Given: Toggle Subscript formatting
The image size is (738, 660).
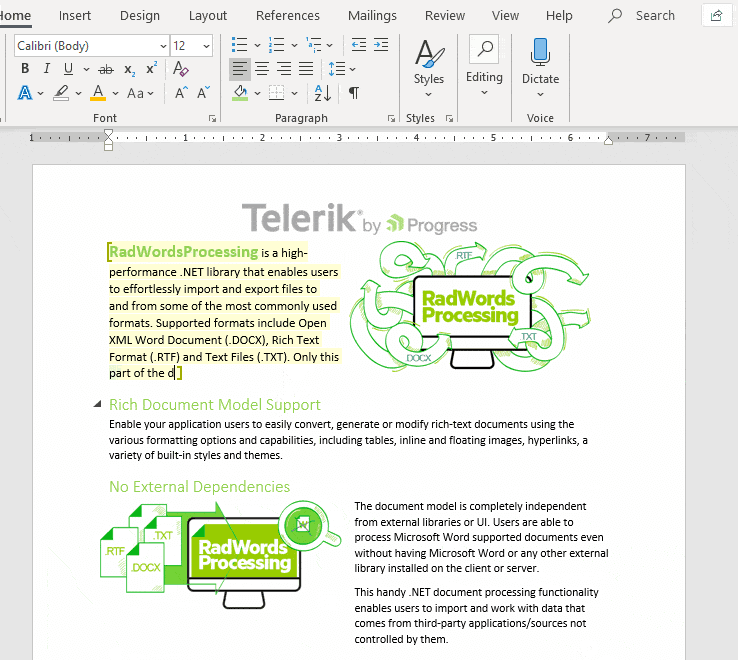Looking at the screenshot, I should click(x=129, y=70).
